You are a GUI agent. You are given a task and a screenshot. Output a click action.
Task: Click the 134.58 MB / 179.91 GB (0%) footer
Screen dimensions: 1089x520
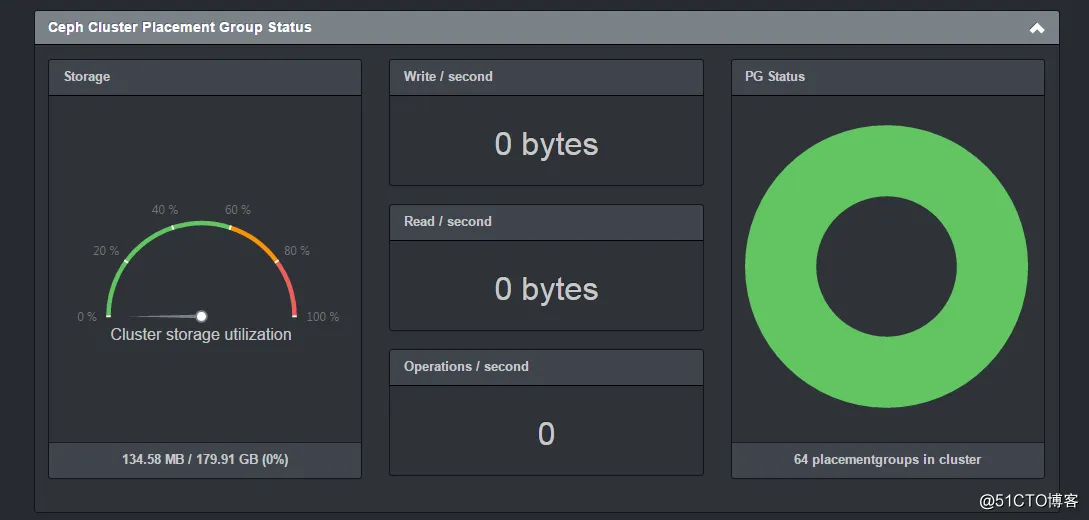[x=205, y=460]
